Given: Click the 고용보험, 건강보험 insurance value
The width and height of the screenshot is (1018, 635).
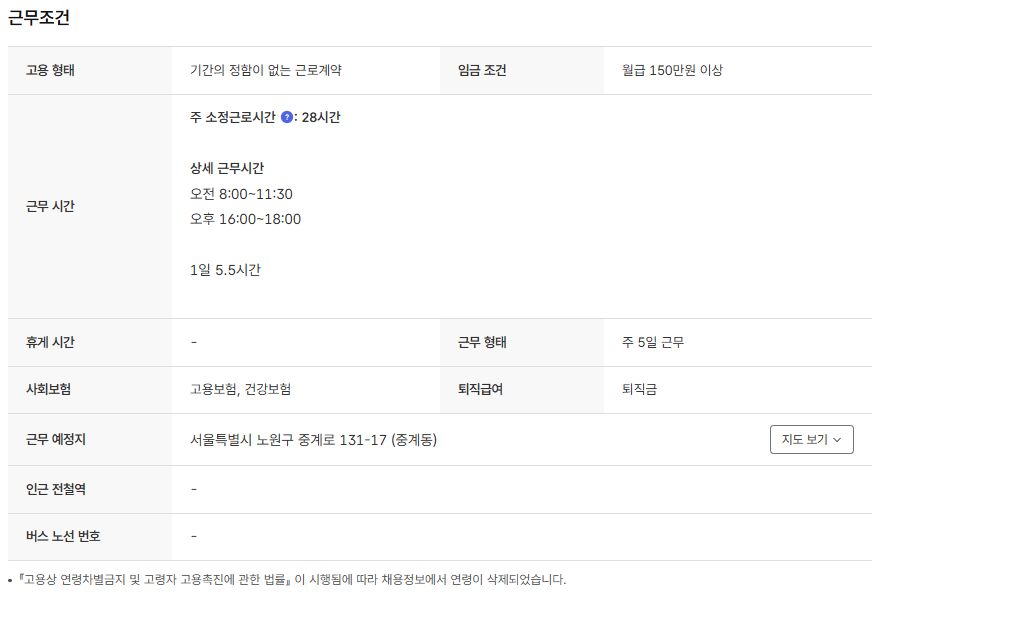Looking at the screenshot, I should pyautogui.click(x=240, y=390).
